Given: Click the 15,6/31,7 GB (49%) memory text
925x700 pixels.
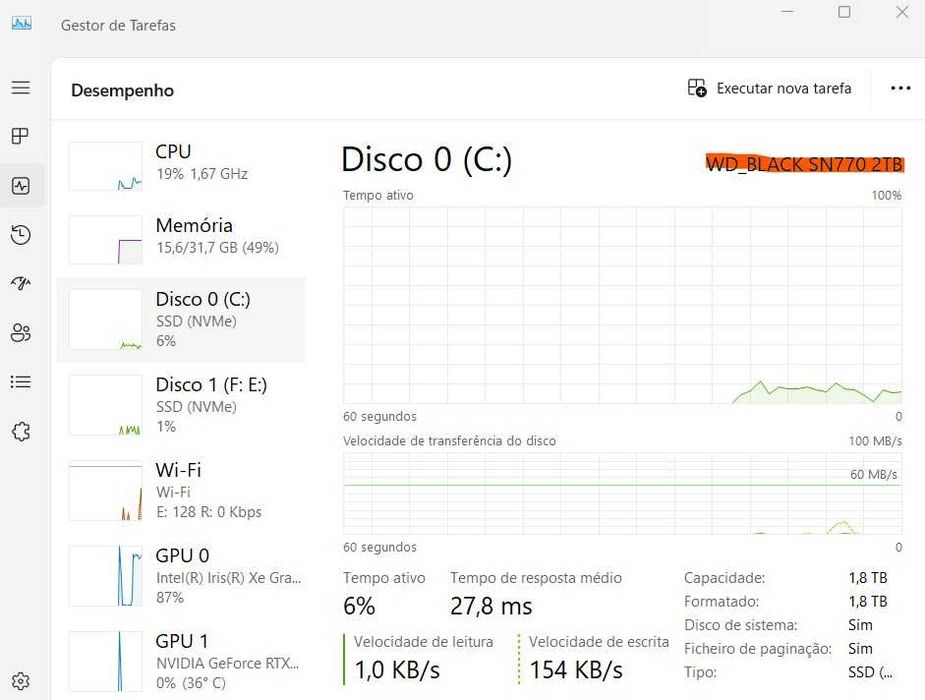Looking at the screenshot, I should (217, 248).
